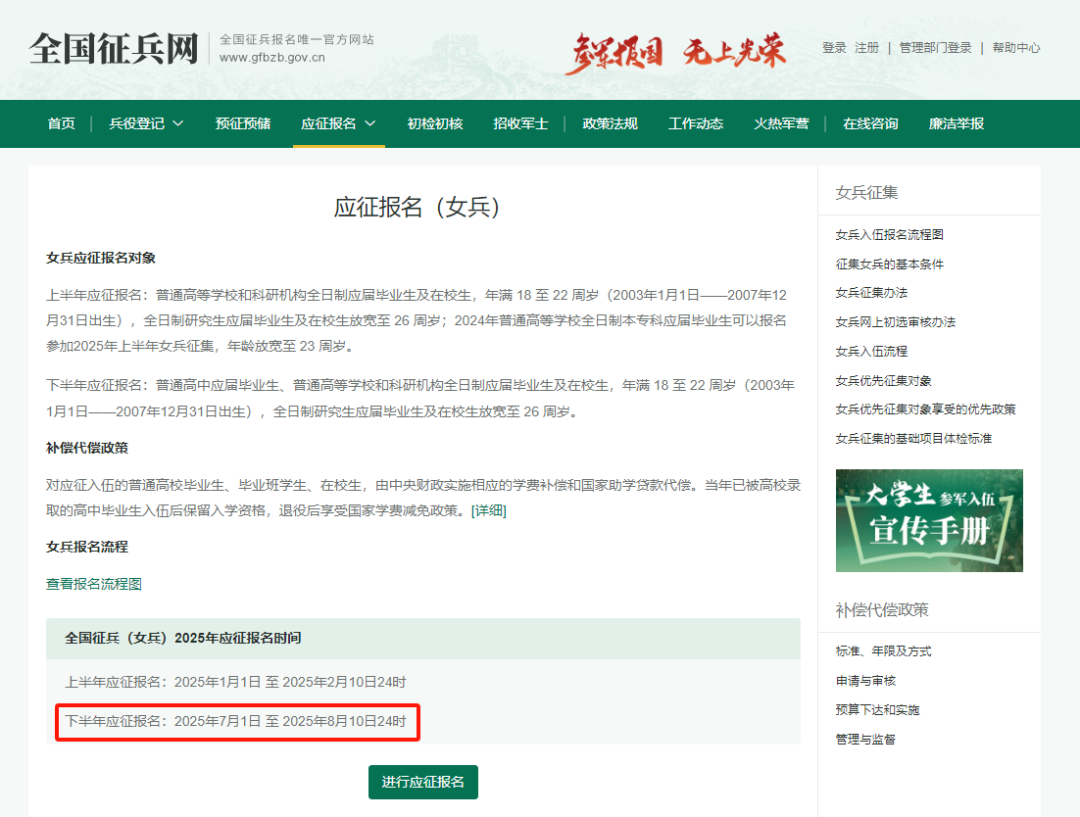The height and width of the screenshot is (817, 1080).
Task: Click the 工作动态 navigation item
Action: [695, 123]
